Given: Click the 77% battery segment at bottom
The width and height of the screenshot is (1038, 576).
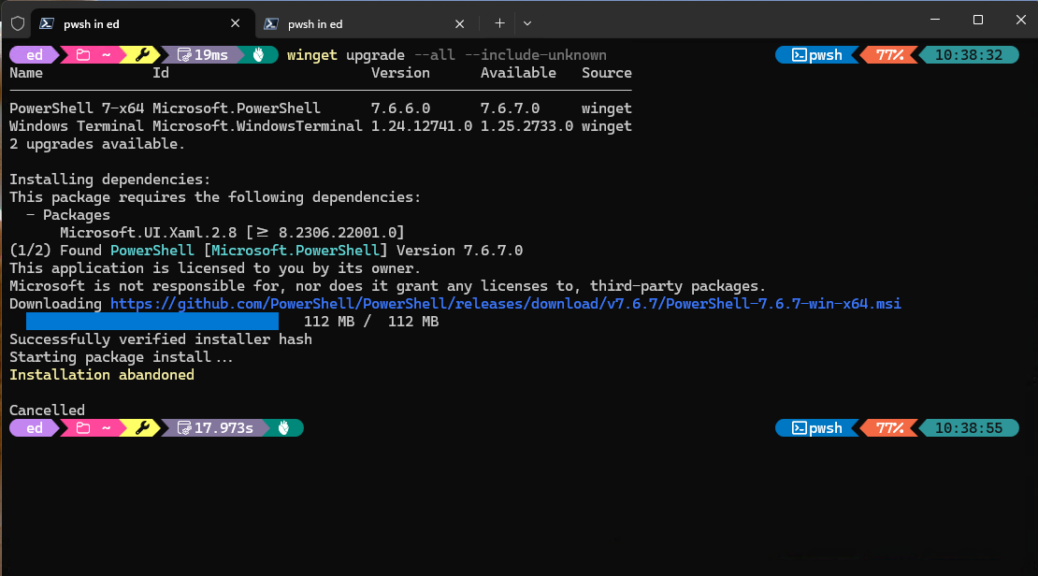Looking at the screenshot, I should pos(889,428).
